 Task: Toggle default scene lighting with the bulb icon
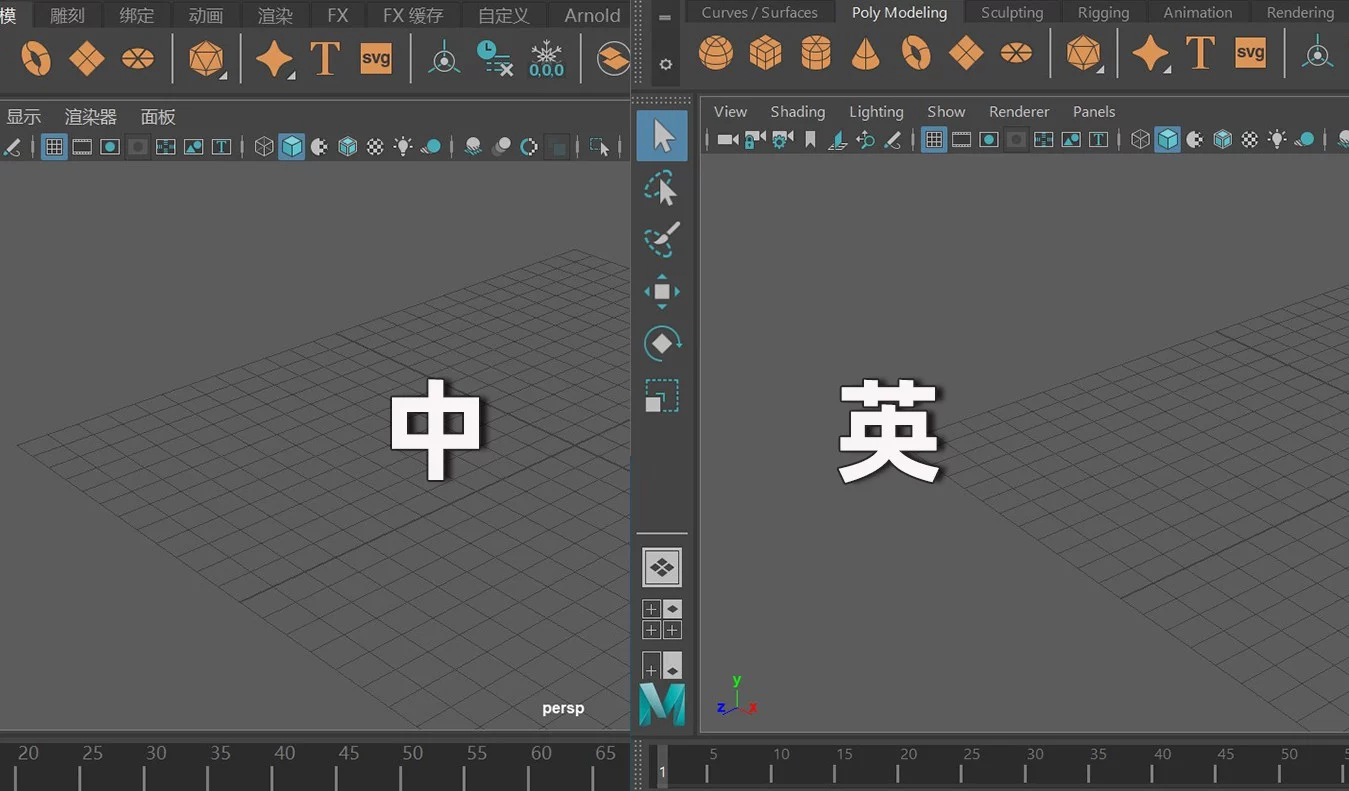(1276, 139)
